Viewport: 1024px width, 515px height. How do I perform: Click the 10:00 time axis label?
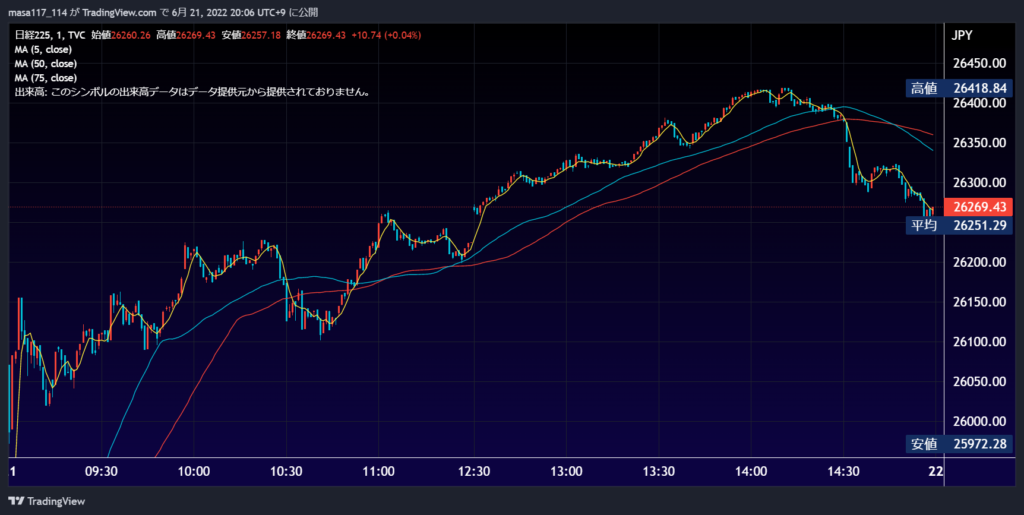pos(193,472)
